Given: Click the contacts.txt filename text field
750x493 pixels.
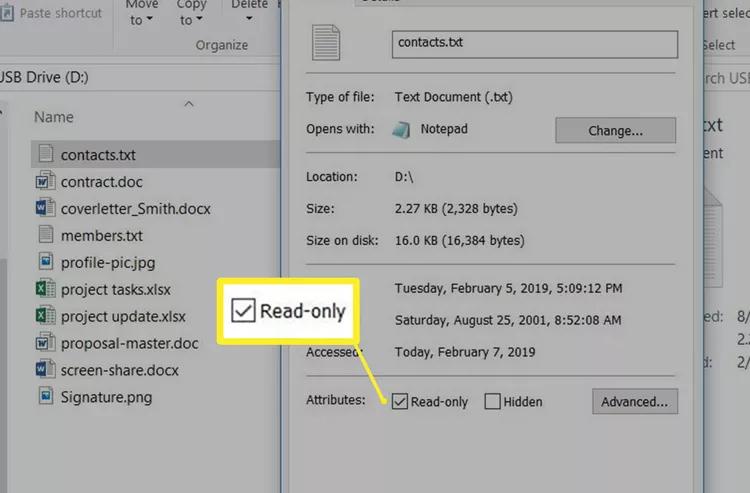Looking at the screenshot, I should (x=535, y=44).
